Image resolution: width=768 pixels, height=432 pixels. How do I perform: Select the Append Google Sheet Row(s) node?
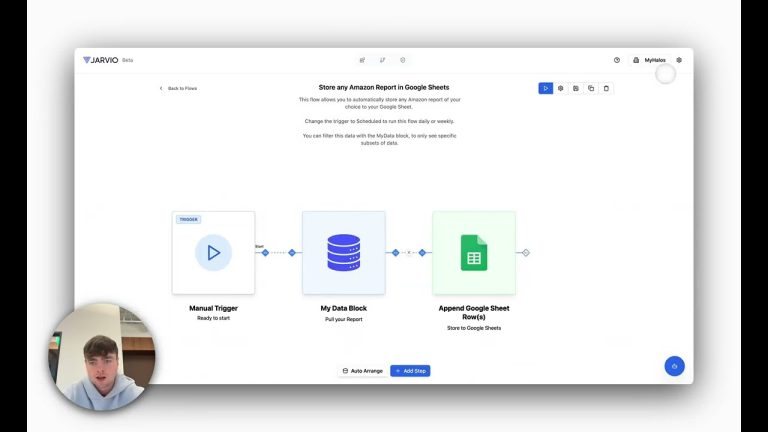(x=474, y=253)
